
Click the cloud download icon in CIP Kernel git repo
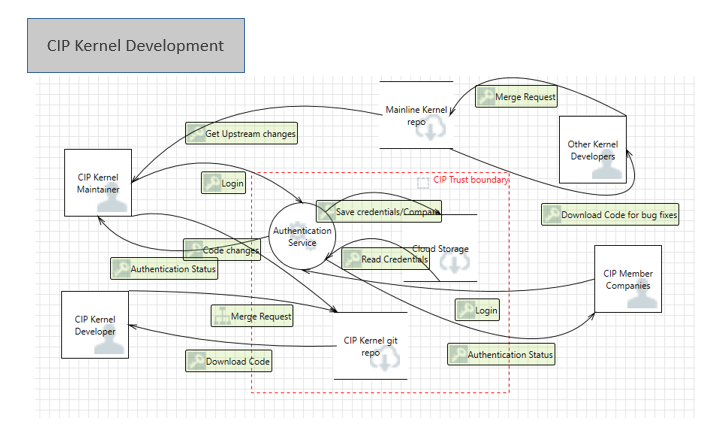pos(385,358)
